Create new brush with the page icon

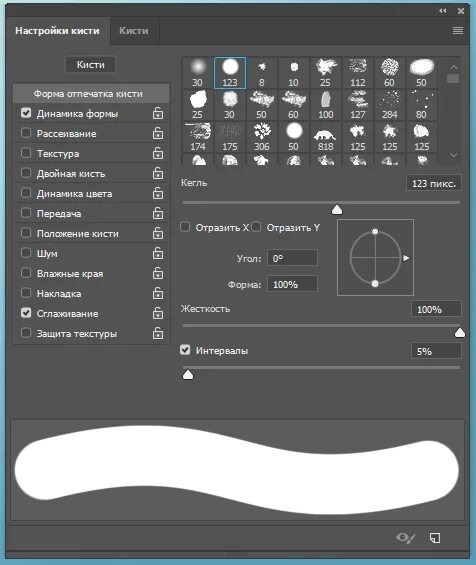(x=435, y=538)
